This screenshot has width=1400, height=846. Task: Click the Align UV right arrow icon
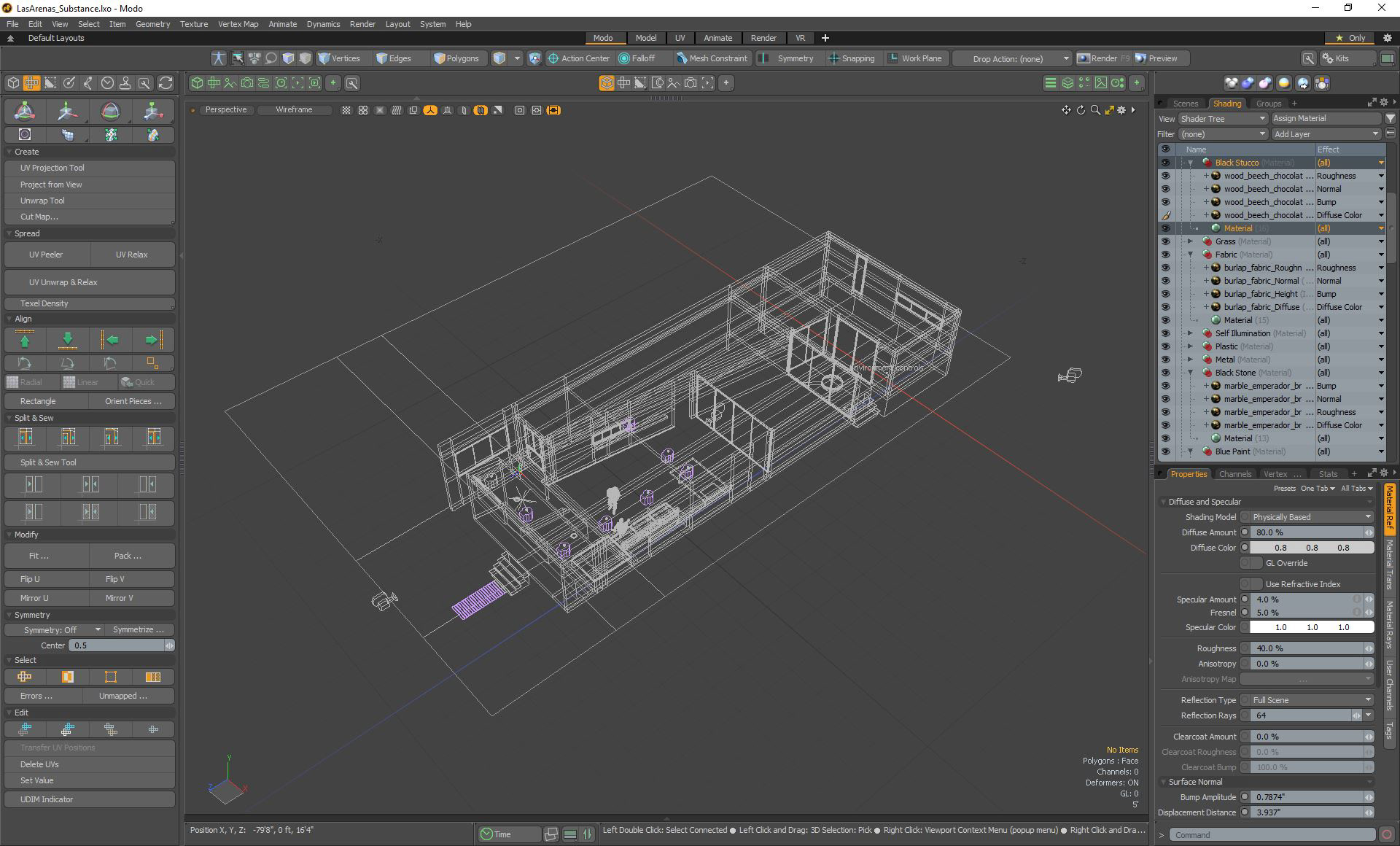pyautogui.click(x=152, y=340)
